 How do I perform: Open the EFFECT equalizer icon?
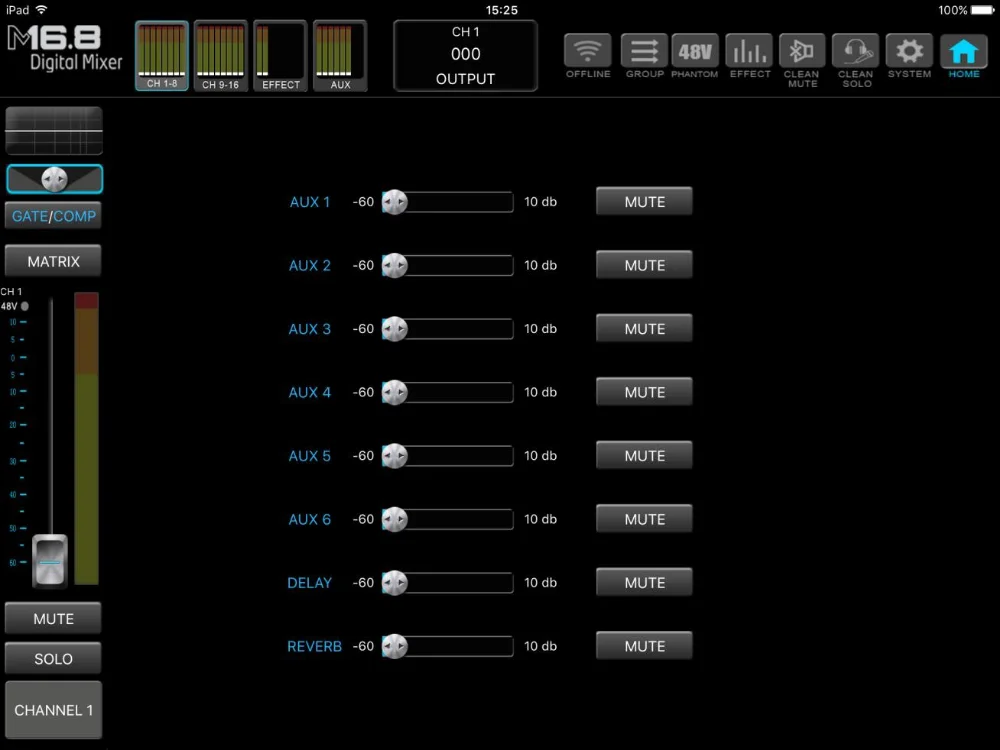point(749,51)
